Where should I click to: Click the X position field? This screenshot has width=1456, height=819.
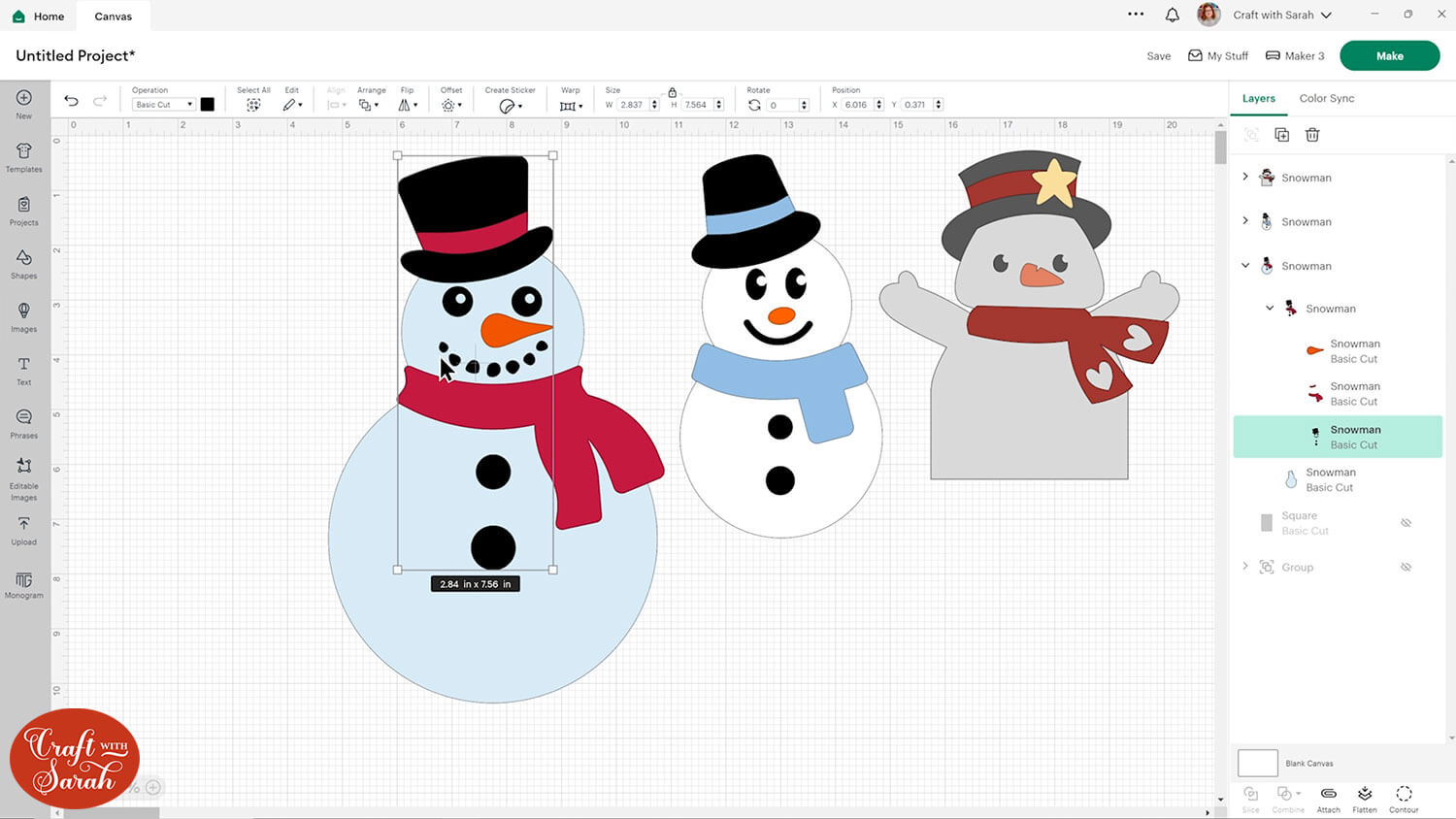pyautogui.click(x=862, y=105)
